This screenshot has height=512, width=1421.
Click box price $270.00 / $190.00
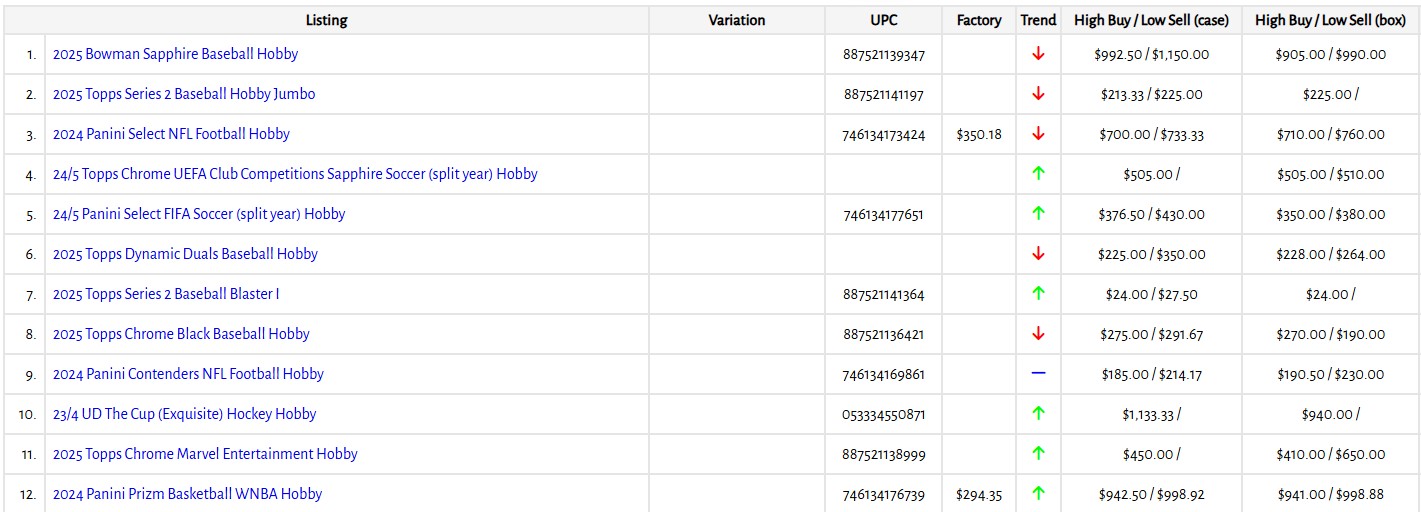(1331, 335)
